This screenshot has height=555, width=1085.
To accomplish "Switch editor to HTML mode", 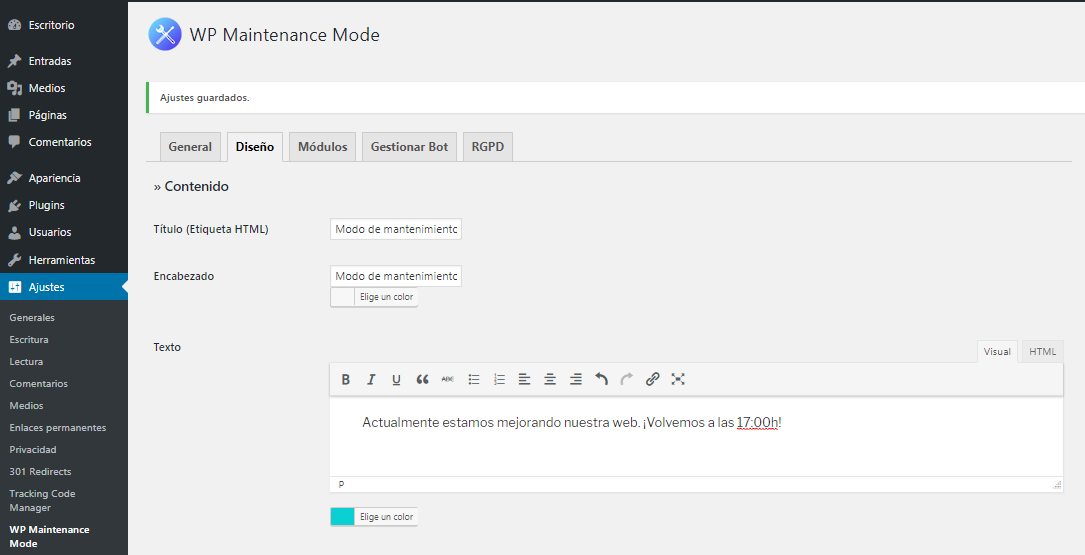I will click(1042, 352).
